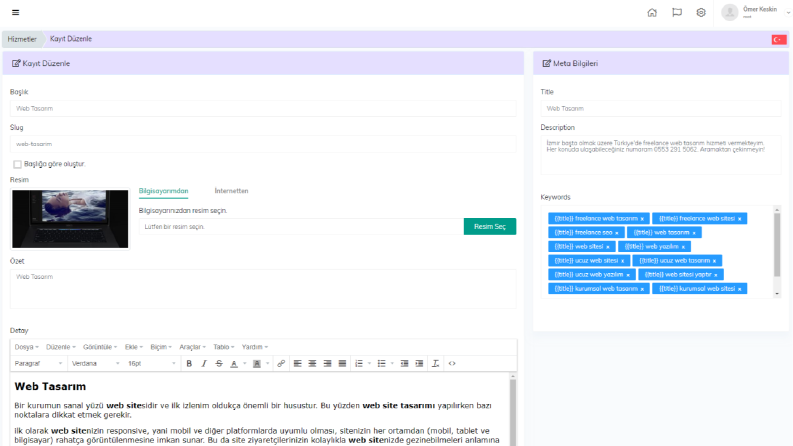The width and height of the screenshot is (793, 446).
Task: Open the 16pt font size dropdown
Action: point(152,364)
